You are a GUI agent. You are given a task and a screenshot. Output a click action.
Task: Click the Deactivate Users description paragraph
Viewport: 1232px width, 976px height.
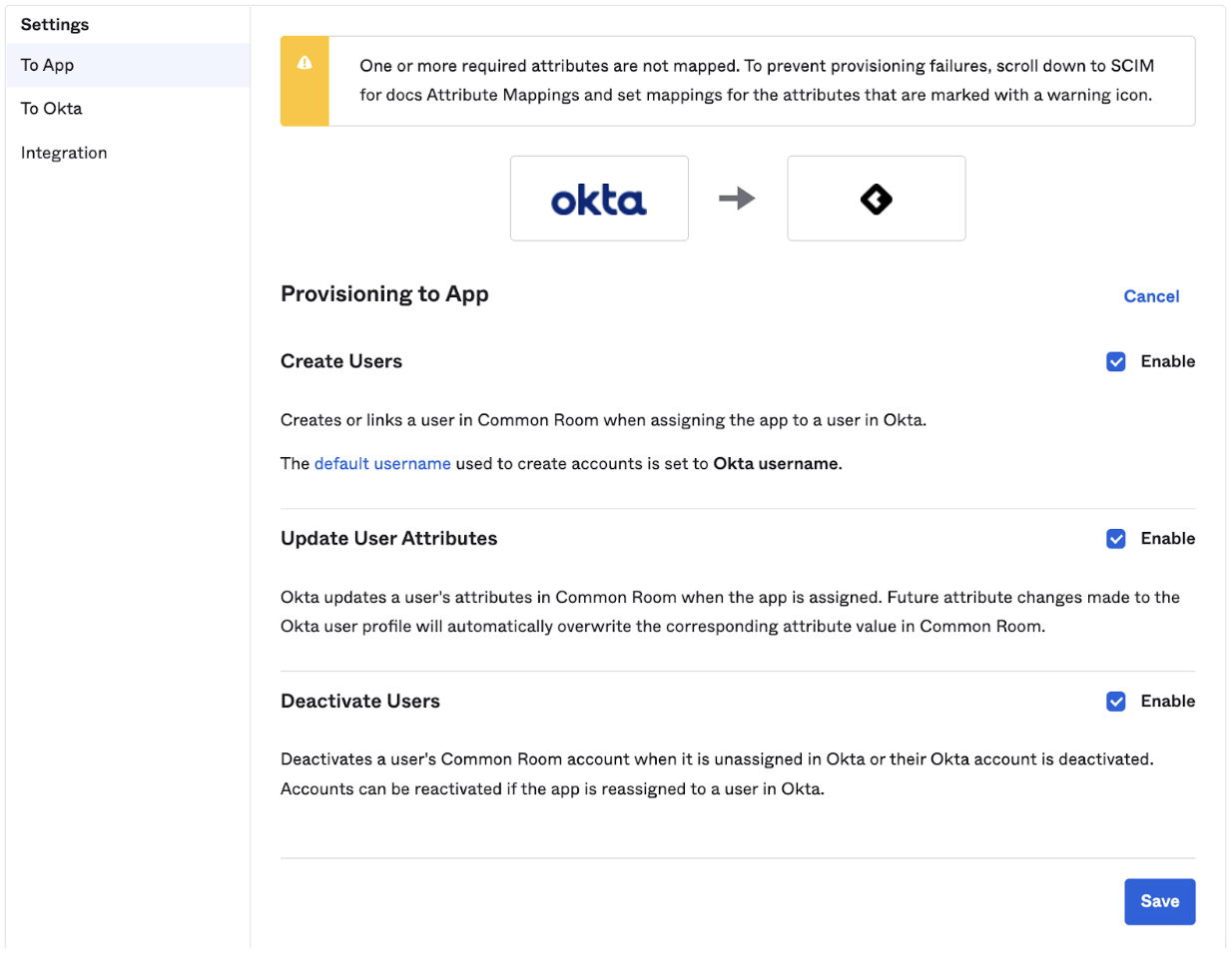(x=717, y=774)
